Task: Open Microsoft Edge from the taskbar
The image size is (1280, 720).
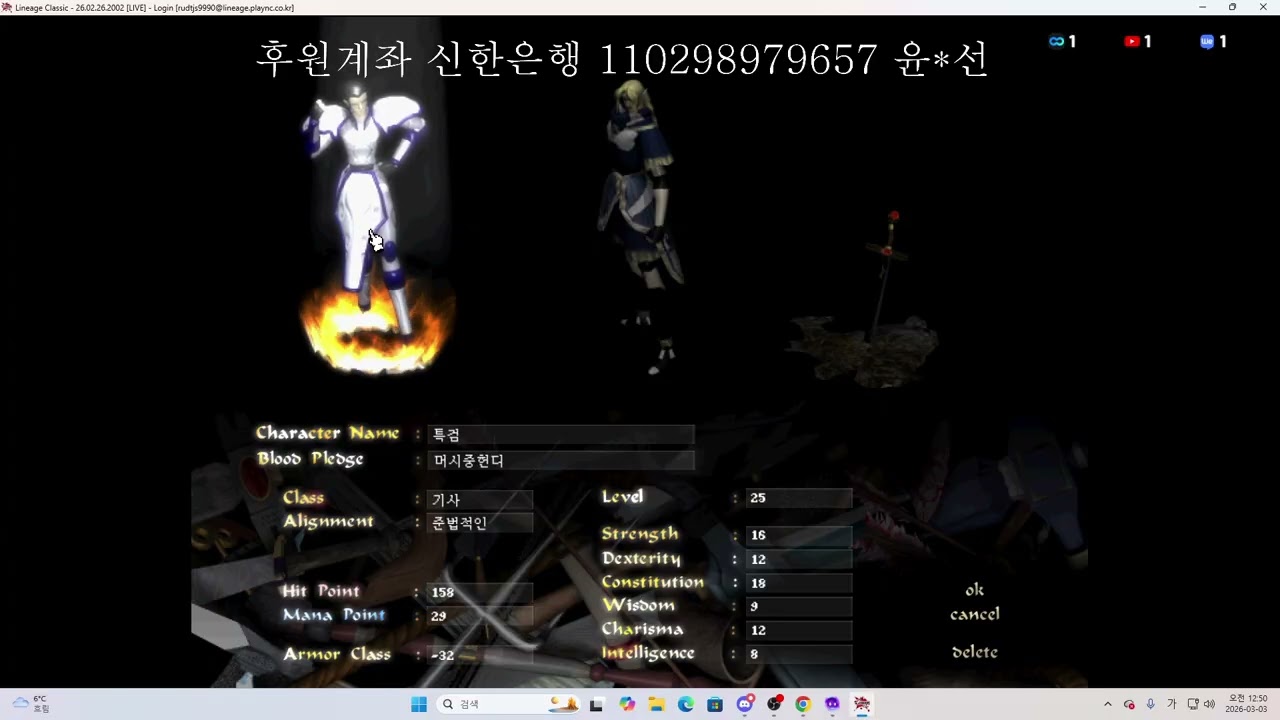Action: tap(686, 704)
